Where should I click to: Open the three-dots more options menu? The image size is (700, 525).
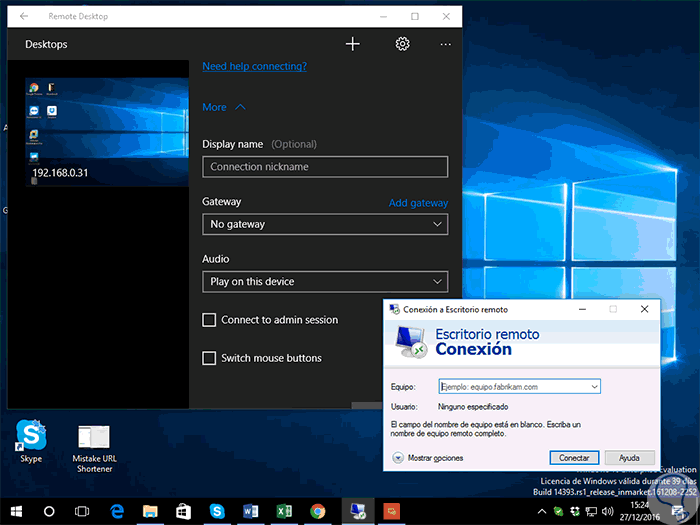445,44
